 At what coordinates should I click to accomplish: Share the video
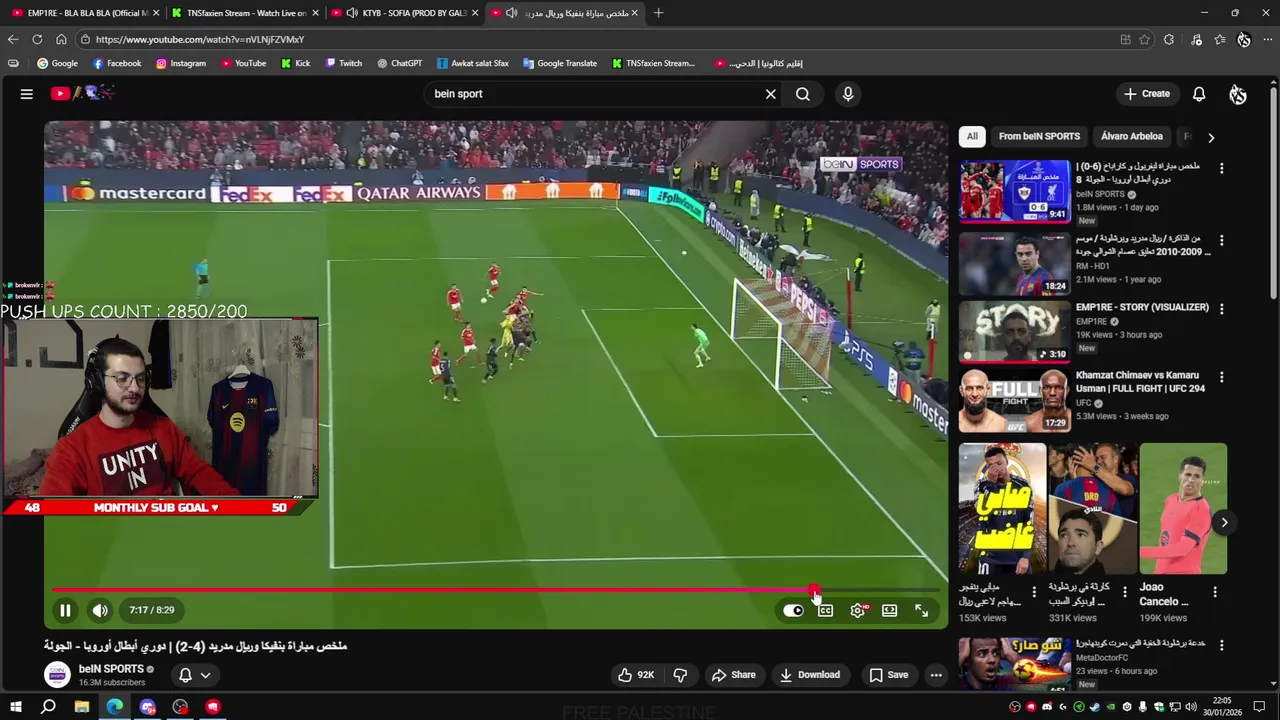pos(733,675)
